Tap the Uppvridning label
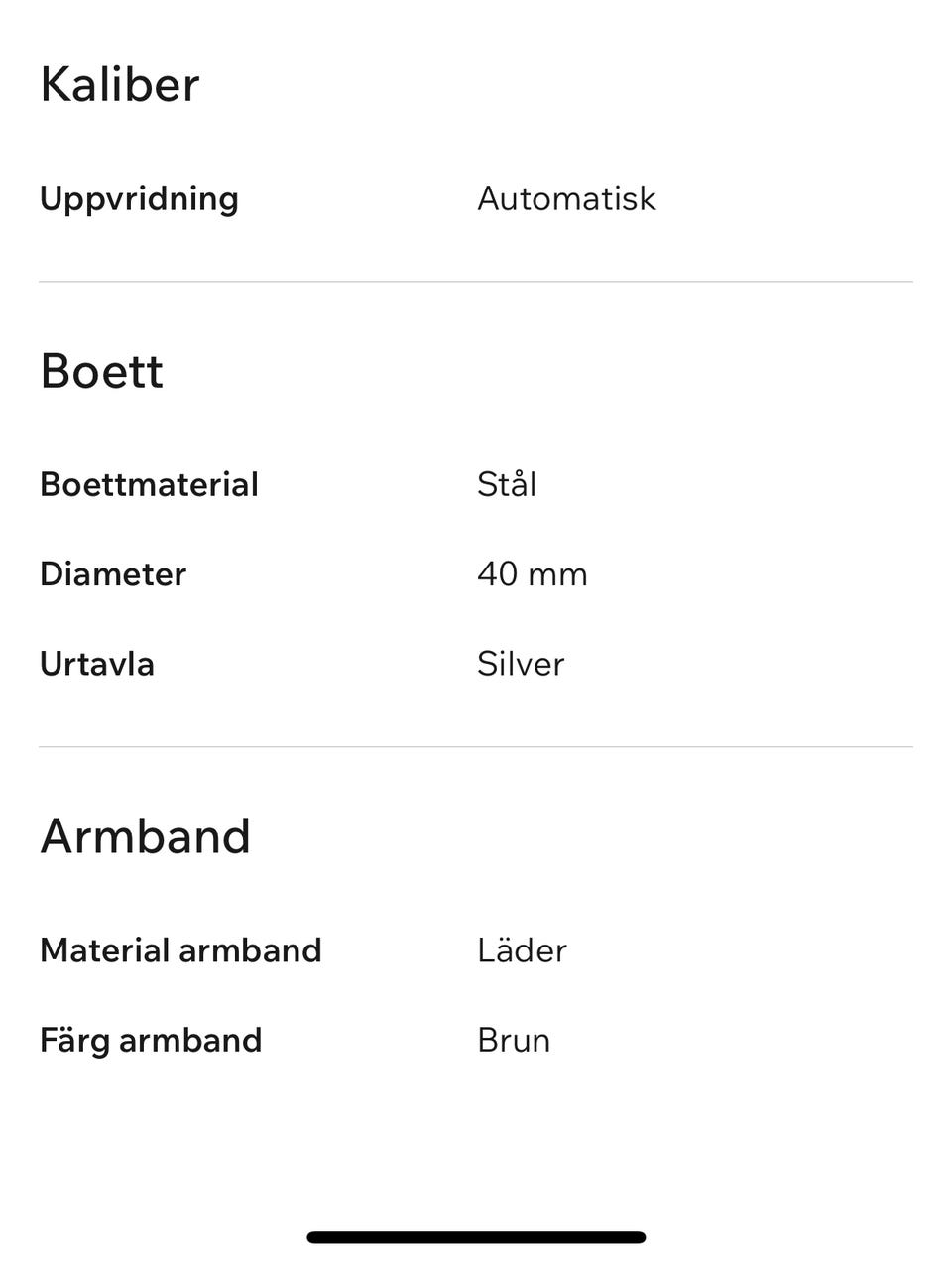This screenshot has width=952, height=1263. pos(139,198)
